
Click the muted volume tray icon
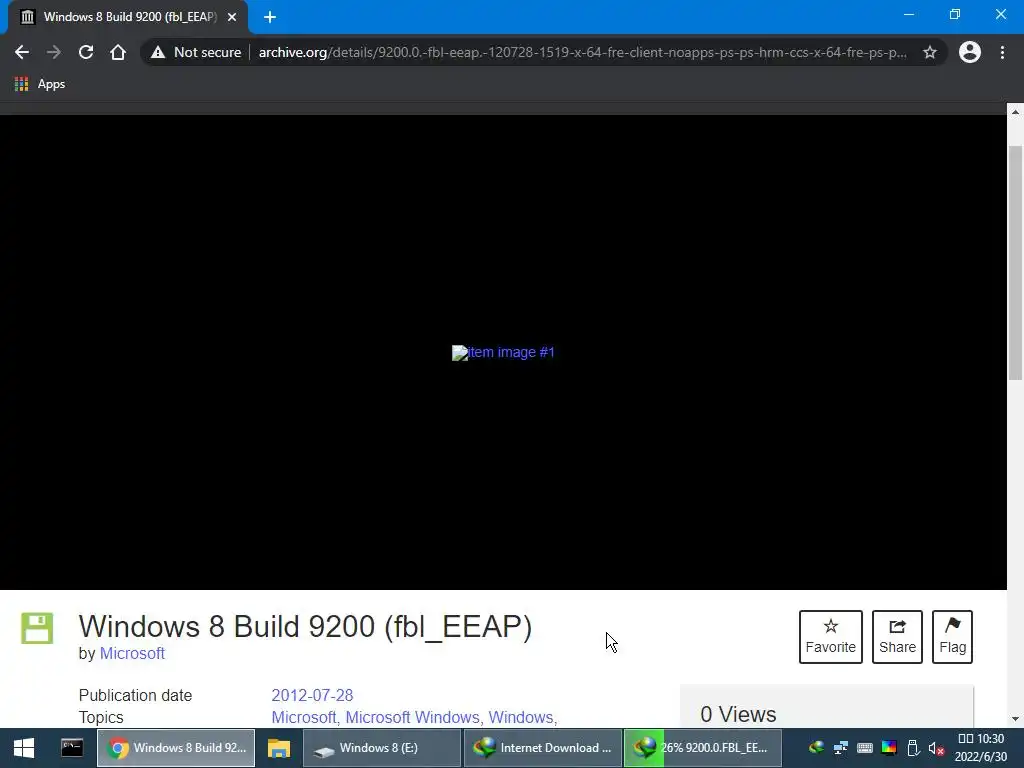[936, 748]
